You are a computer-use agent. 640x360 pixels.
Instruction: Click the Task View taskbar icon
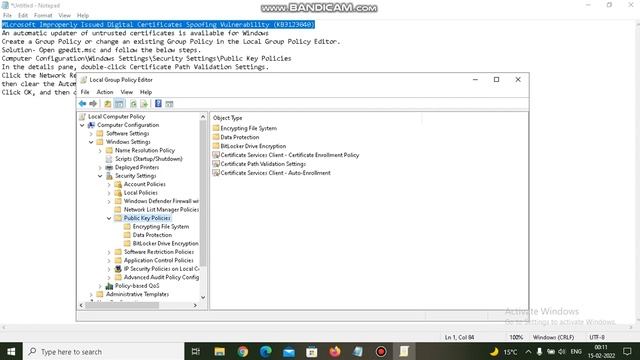[x=196, y=351]
